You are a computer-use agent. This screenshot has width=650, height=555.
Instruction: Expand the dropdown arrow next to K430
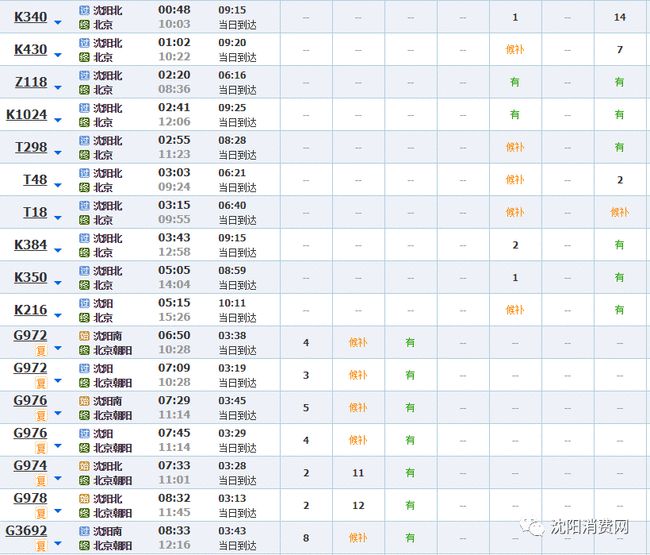pos(58,55)
